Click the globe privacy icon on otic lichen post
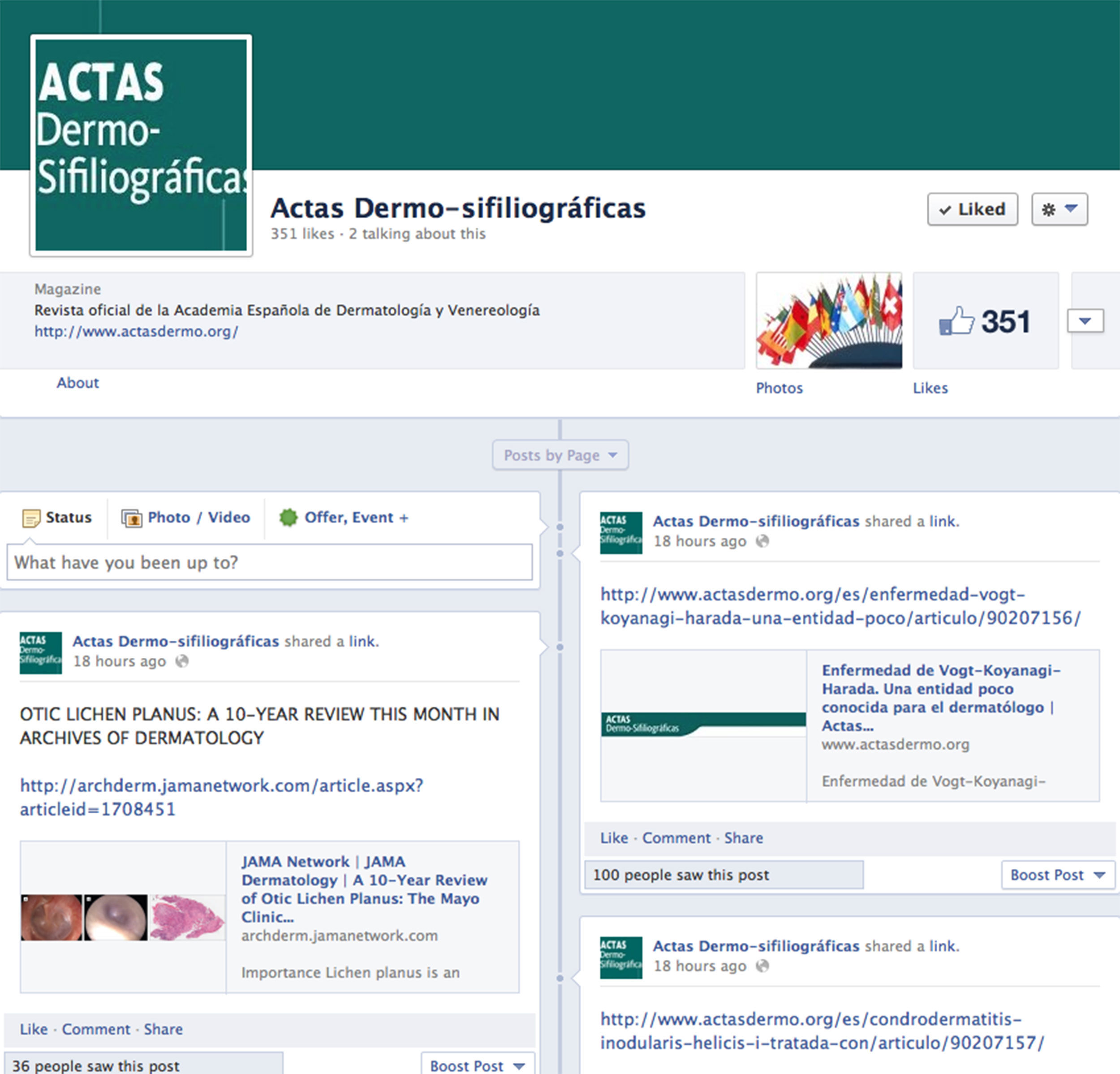This screenshot has width=1120, height=1074. click(x=182, y=661)
